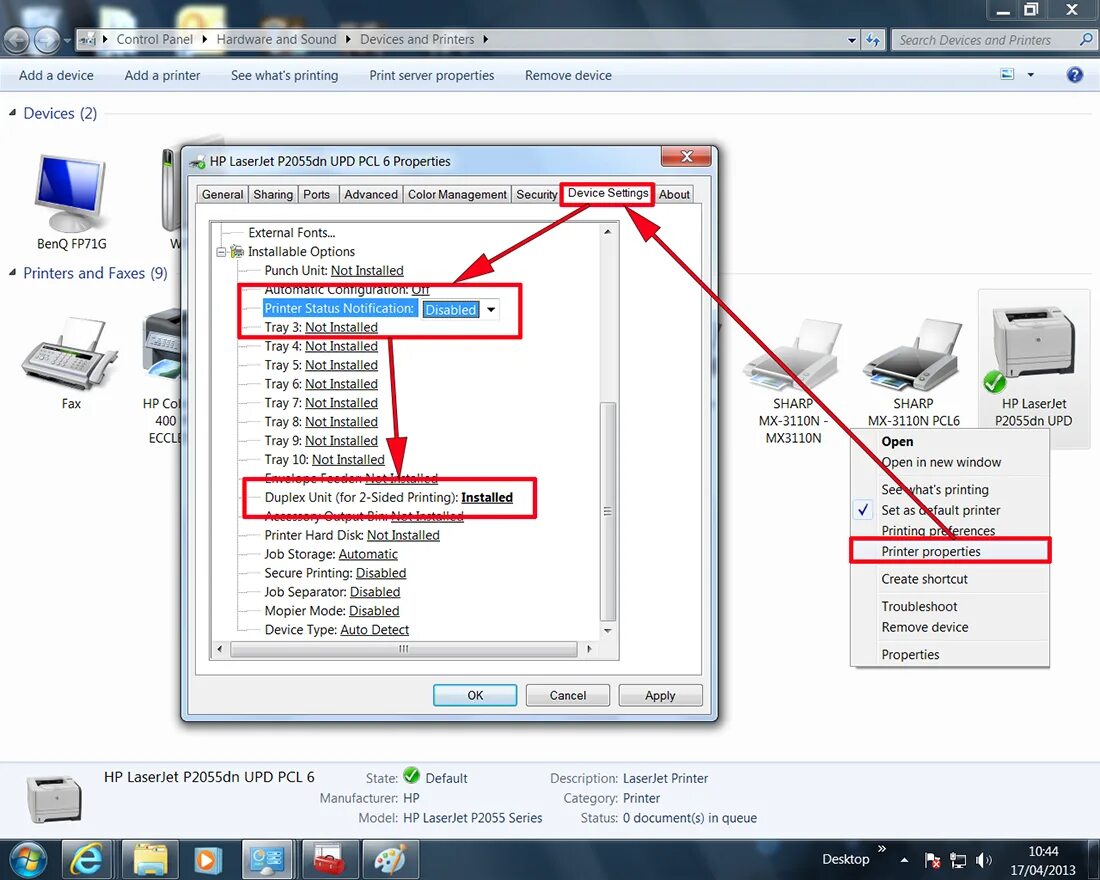Switch to the Security tab

[x=537, y=194]
